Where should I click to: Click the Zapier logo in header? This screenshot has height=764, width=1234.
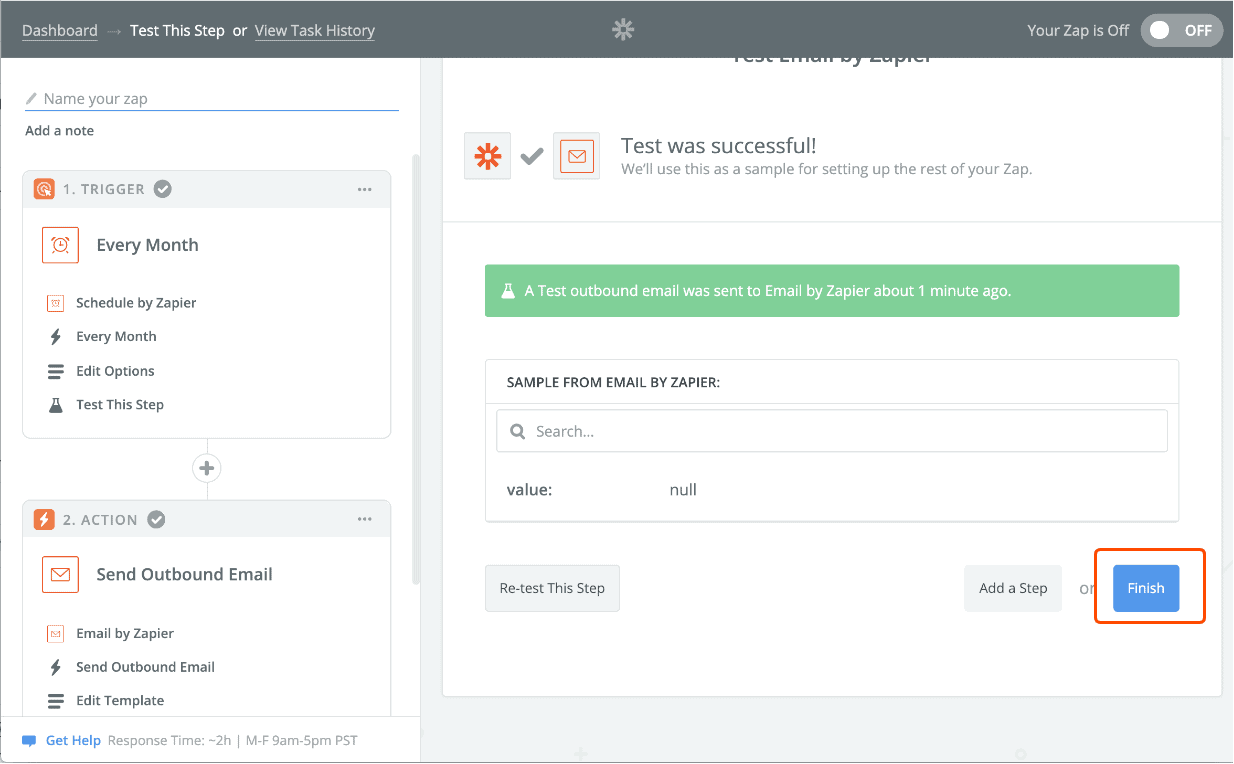point(623,30)
